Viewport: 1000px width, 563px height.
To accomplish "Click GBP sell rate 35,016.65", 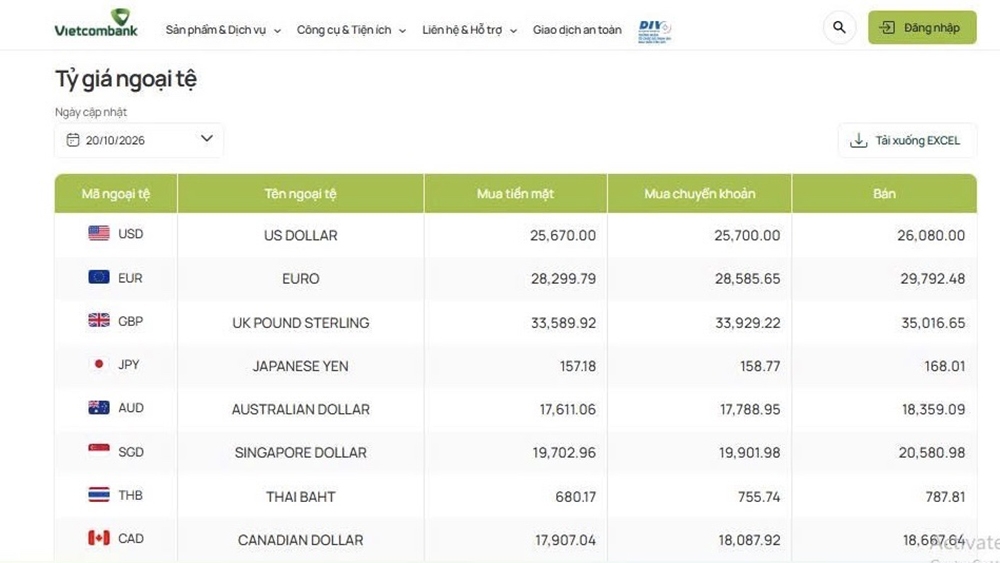I will pos(933,323).
